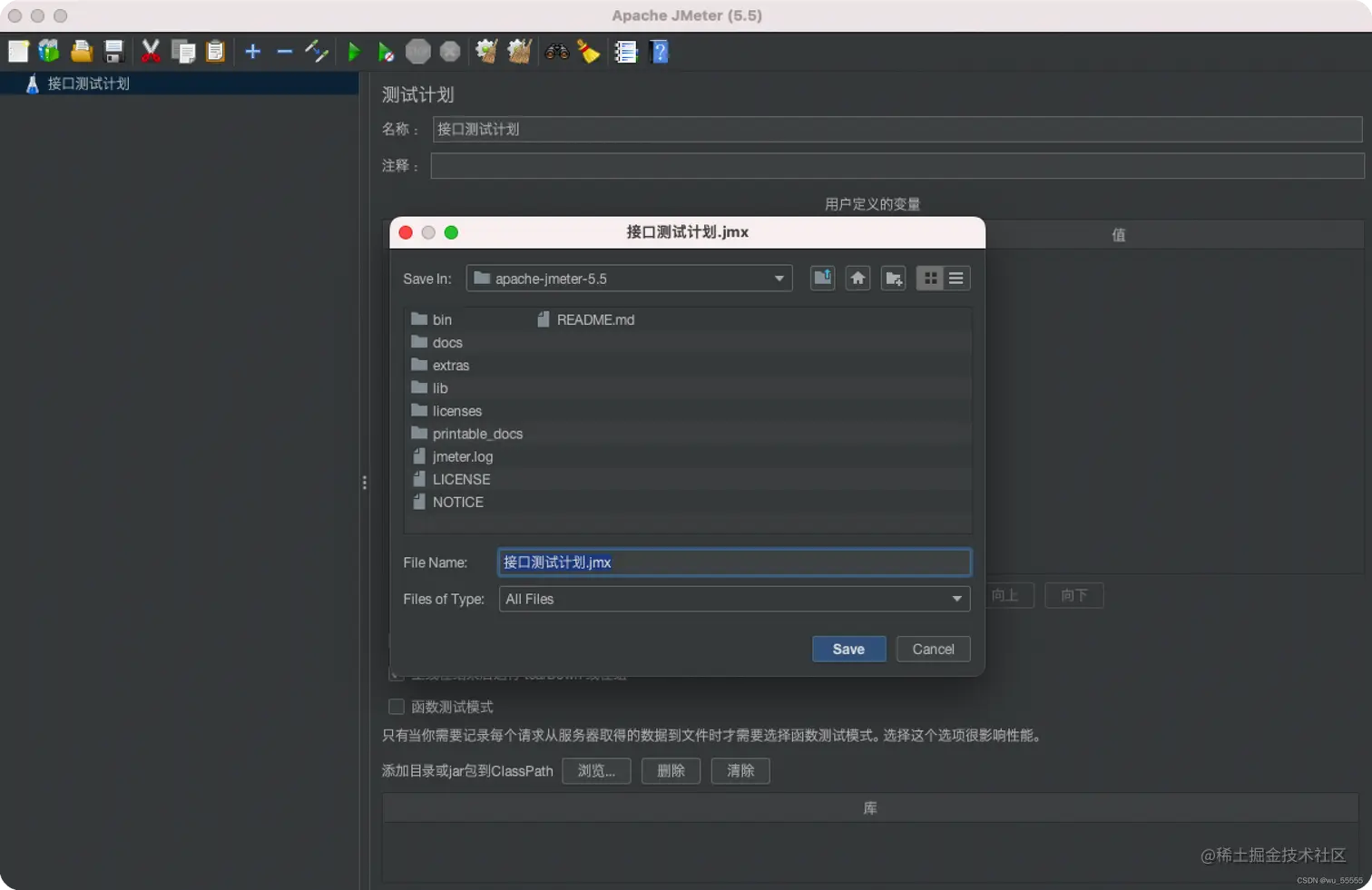Click the Home folder icon in dialog
1372x890 pixels.
[857, 278]
